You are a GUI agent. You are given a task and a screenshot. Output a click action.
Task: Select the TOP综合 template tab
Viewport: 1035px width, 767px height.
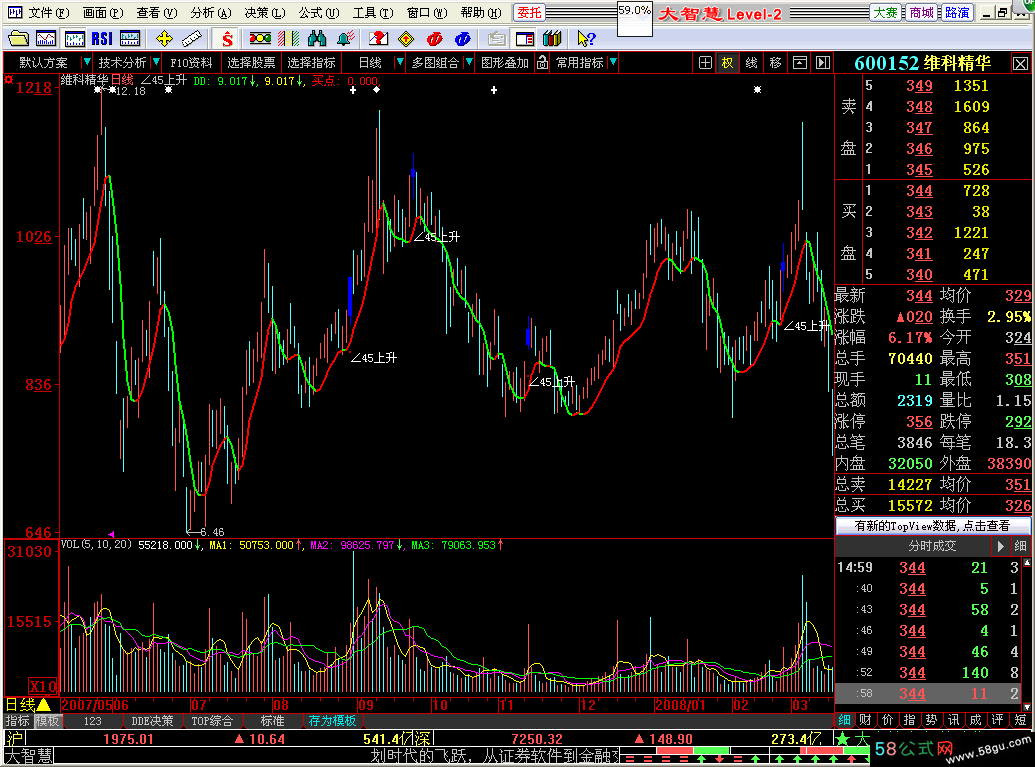point(211,721)
